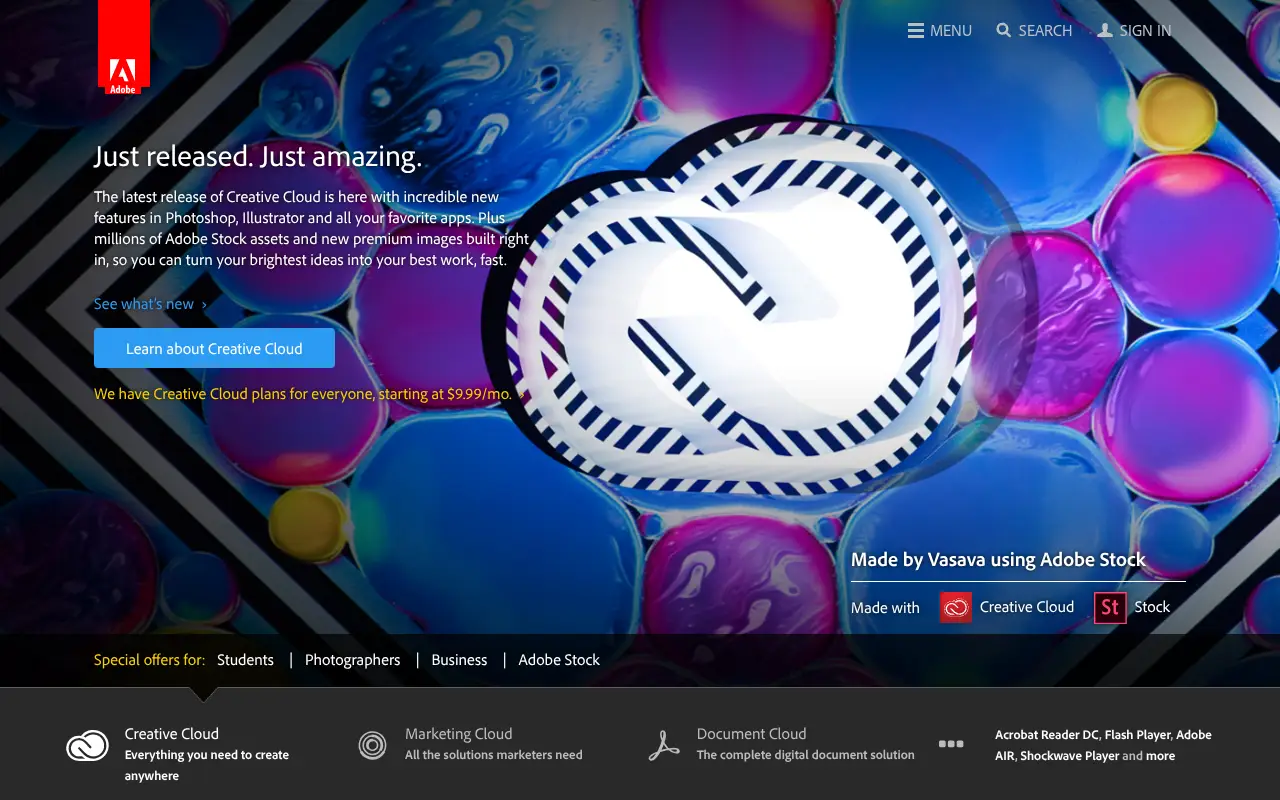
Task: Click the 'Just released. Just amazing.' headline
Action: [x=258, y=157]
